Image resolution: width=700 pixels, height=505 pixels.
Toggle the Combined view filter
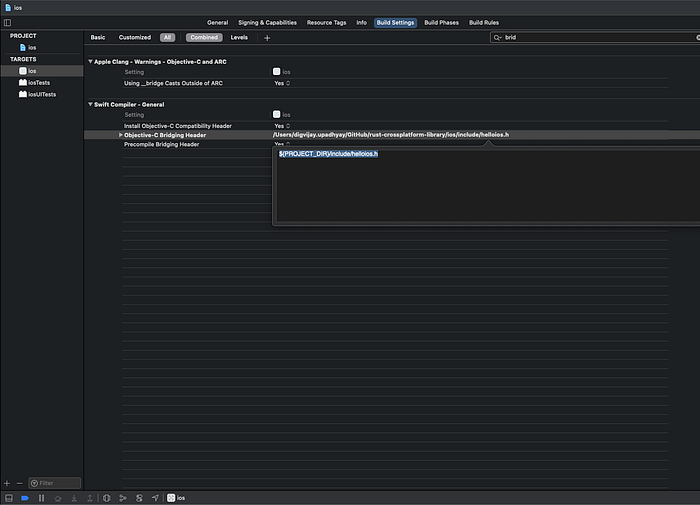point(204,38)
